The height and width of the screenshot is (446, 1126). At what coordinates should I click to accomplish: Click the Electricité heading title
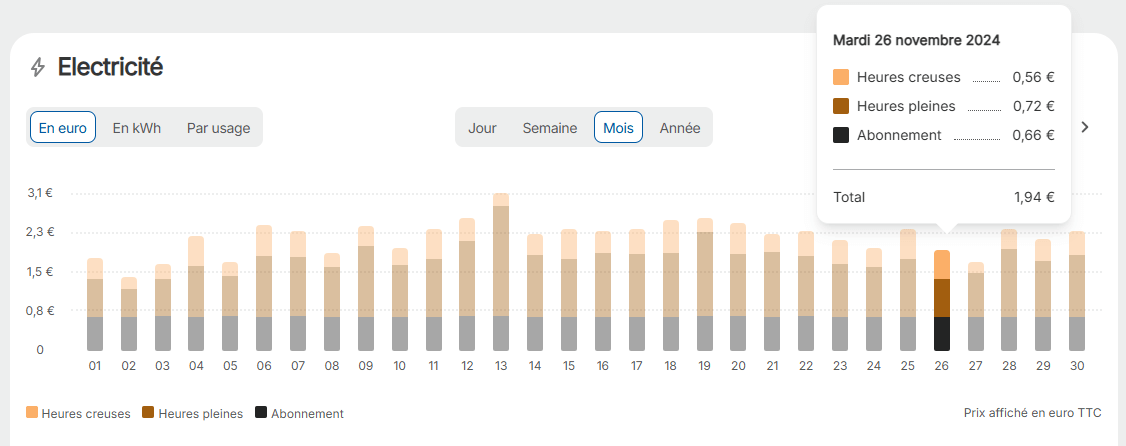[x=111, y=67]
